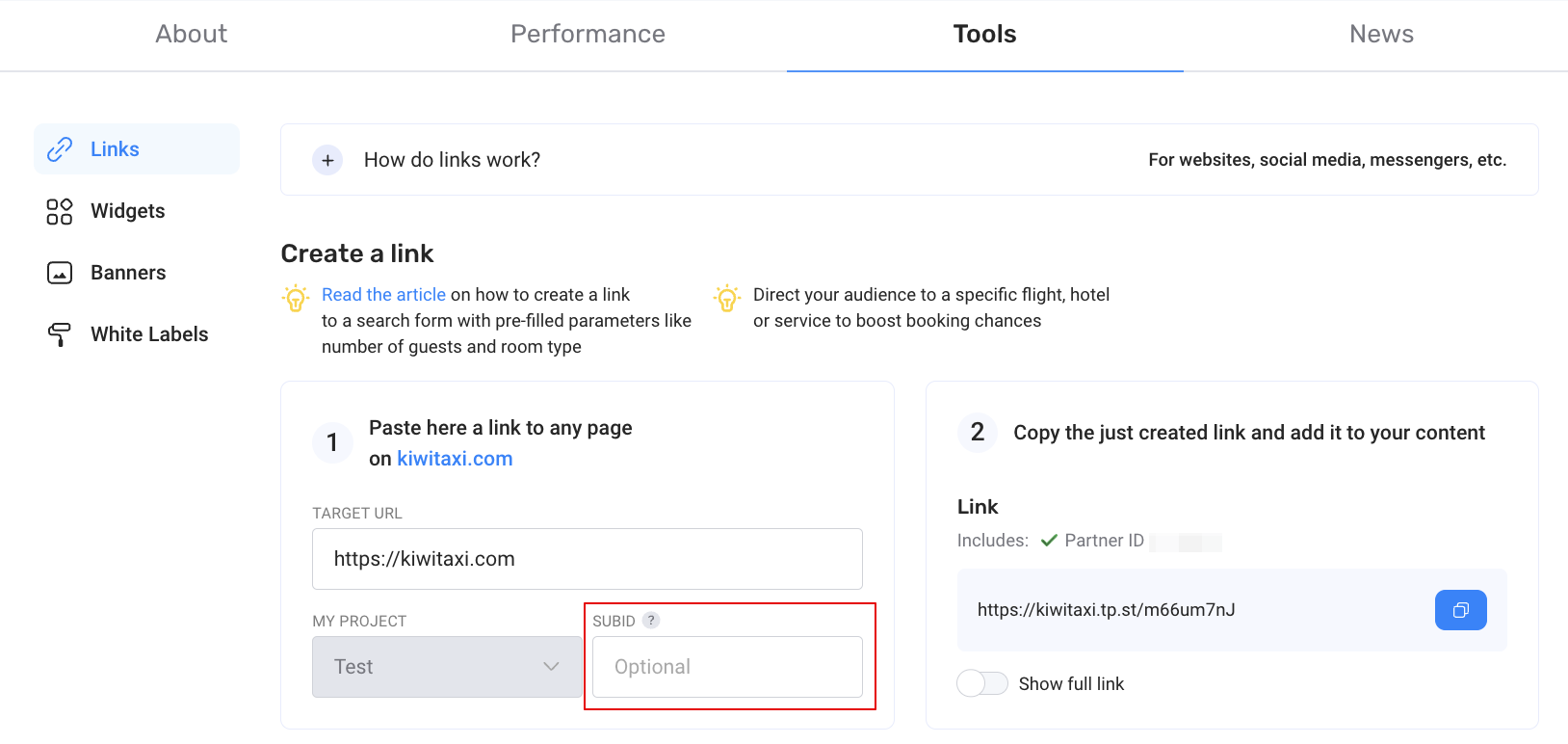Copy the generated link with copy icon button

1460,610
